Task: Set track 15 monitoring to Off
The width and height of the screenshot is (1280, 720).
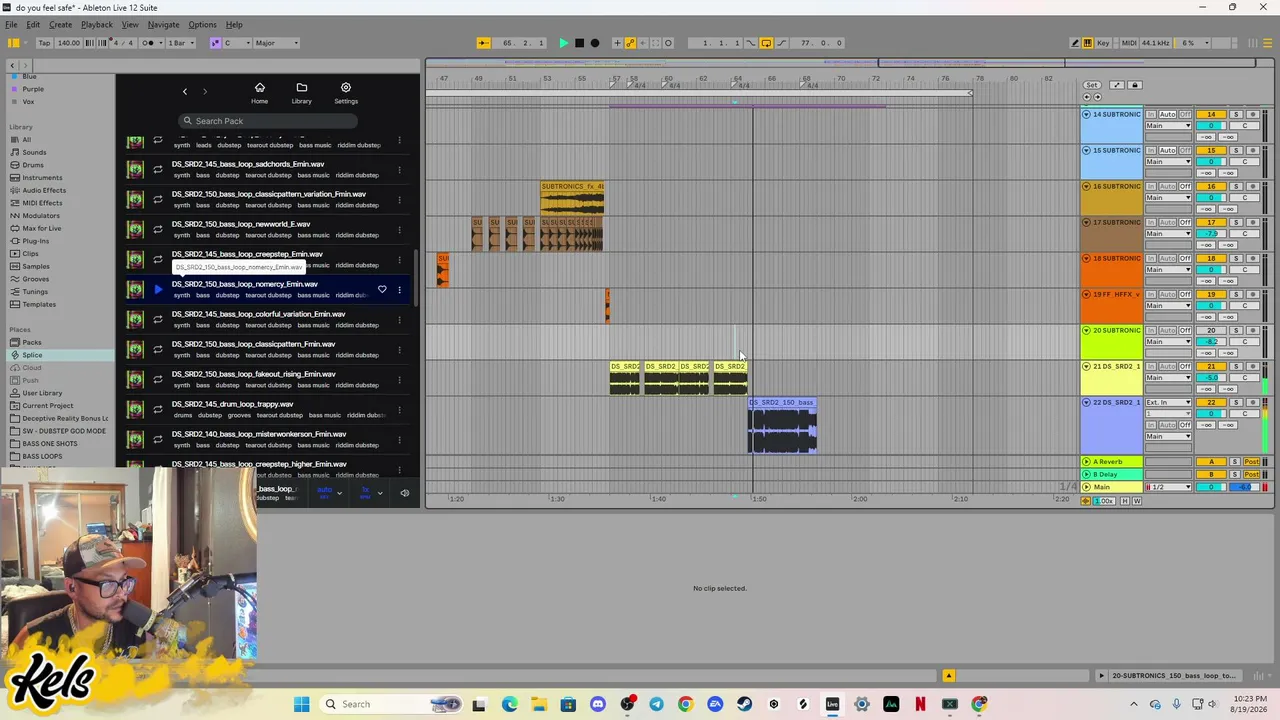Action: (1185, 151)
